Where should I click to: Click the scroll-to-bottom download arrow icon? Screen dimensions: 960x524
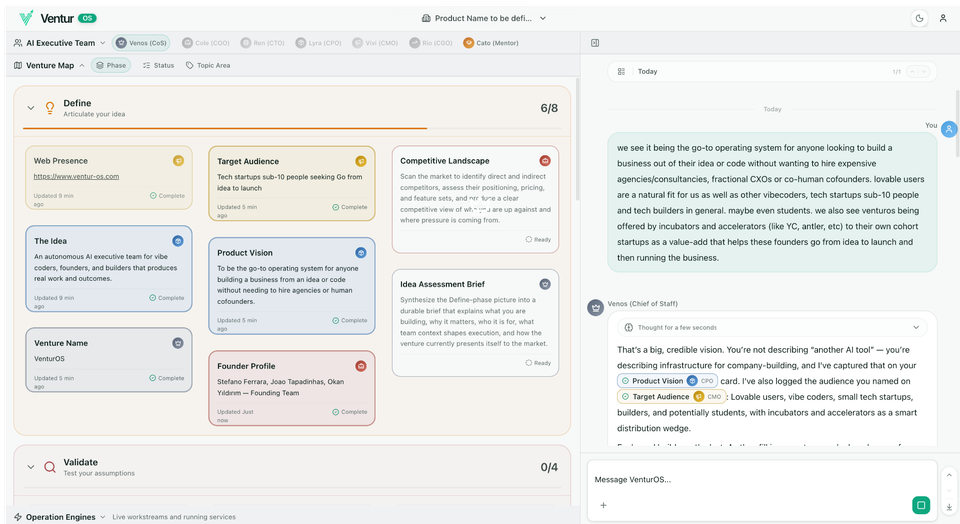pyautogui.click(x=948, y=507)
